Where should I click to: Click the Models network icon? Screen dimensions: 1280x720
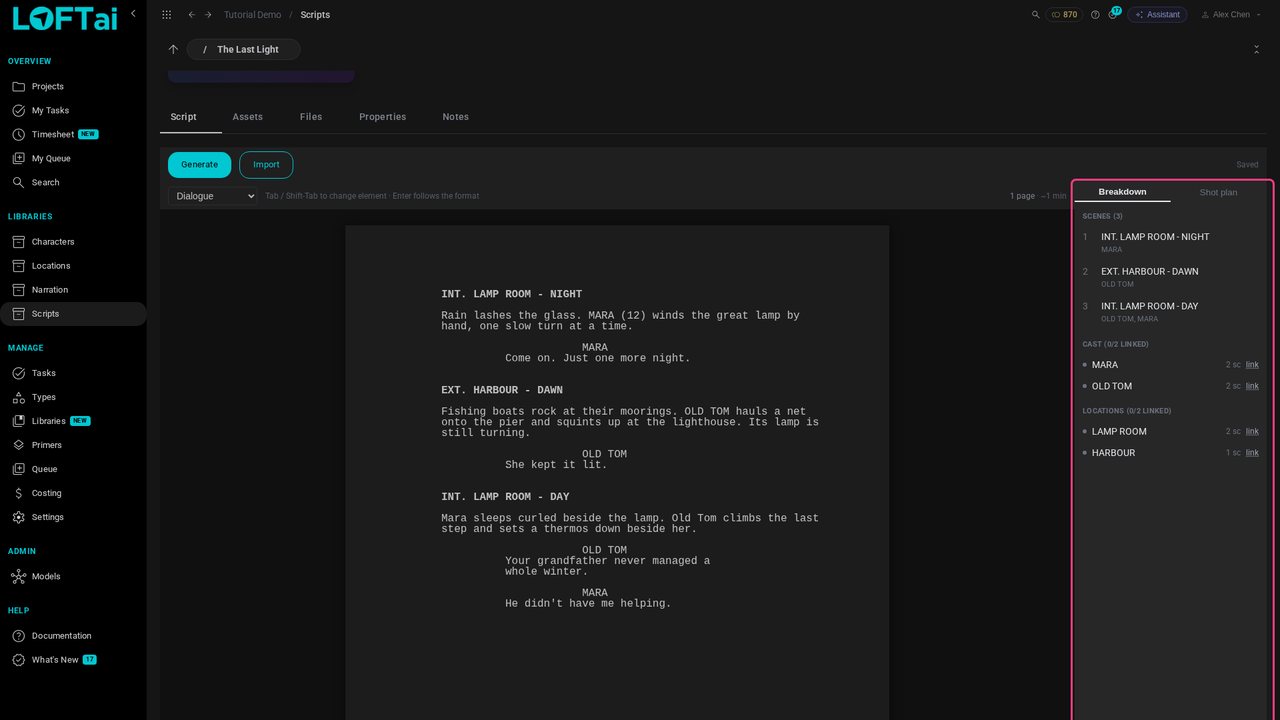tap(18, 577)
